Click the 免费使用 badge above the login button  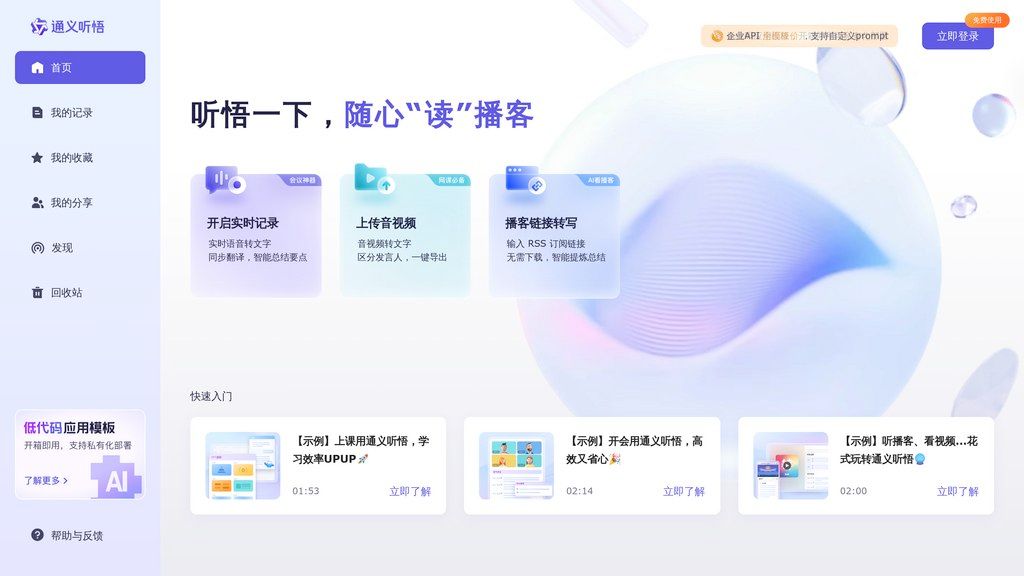point(987,20)
